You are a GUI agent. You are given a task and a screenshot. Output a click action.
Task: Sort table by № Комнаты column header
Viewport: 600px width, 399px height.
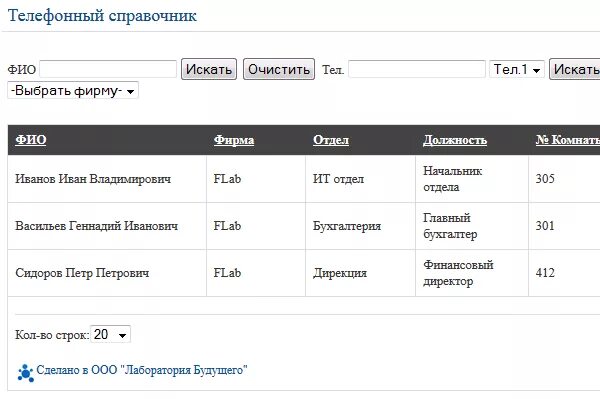568,140
